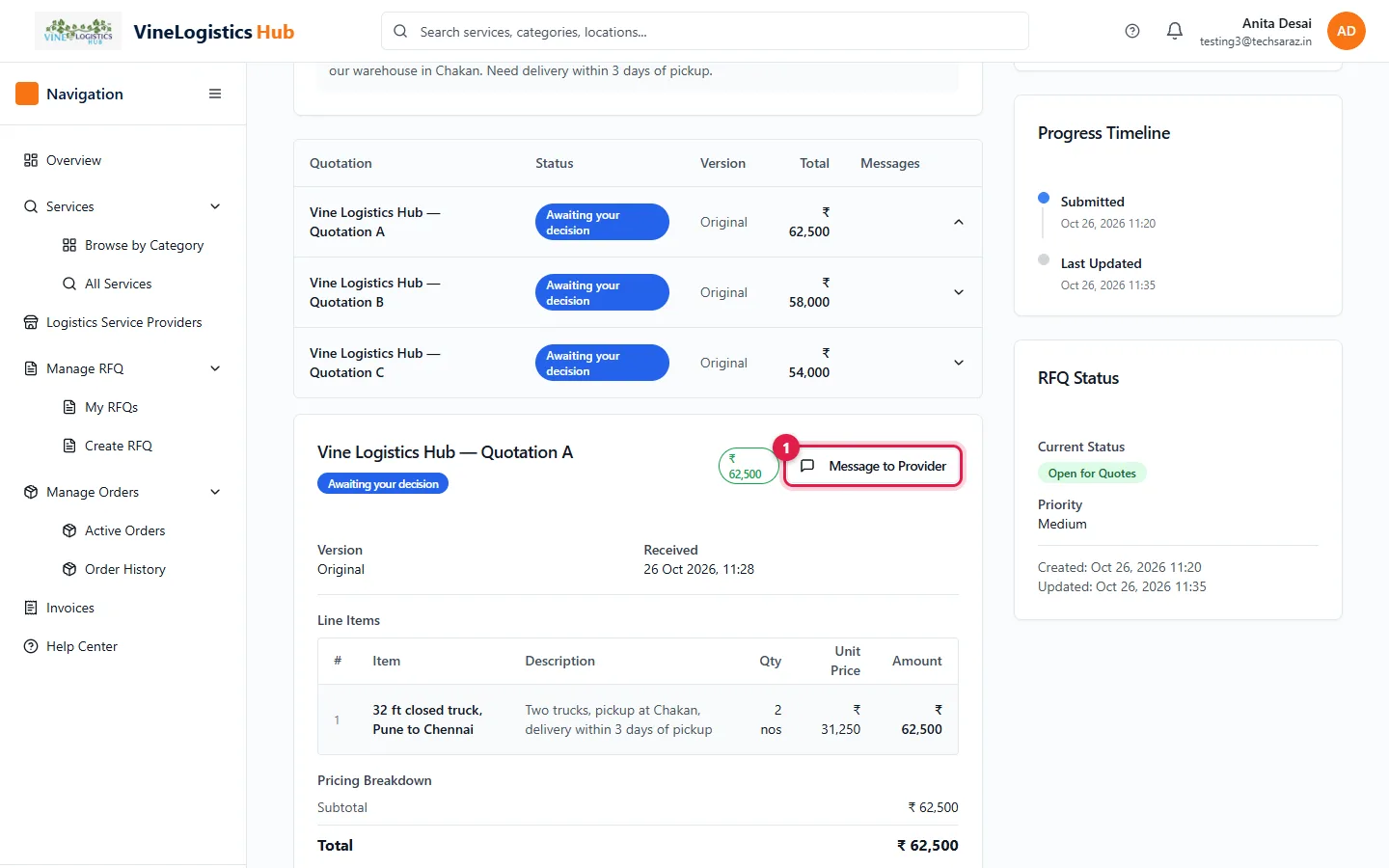Click the Active Orders box icon
Viewport: 1389px width, 868px height.
point(69,530)
